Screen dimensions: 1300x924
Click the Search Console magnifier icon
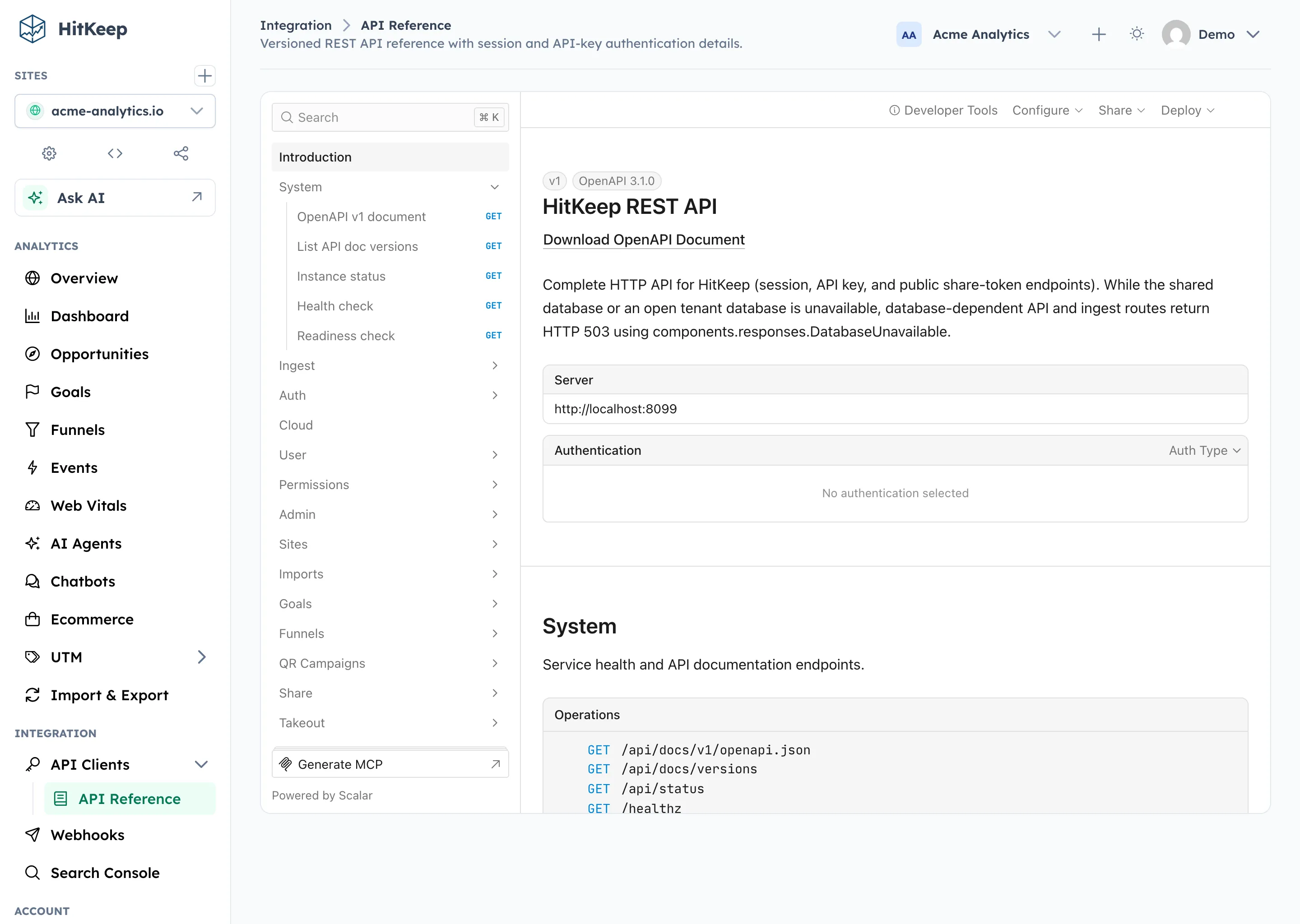(32, 873)
